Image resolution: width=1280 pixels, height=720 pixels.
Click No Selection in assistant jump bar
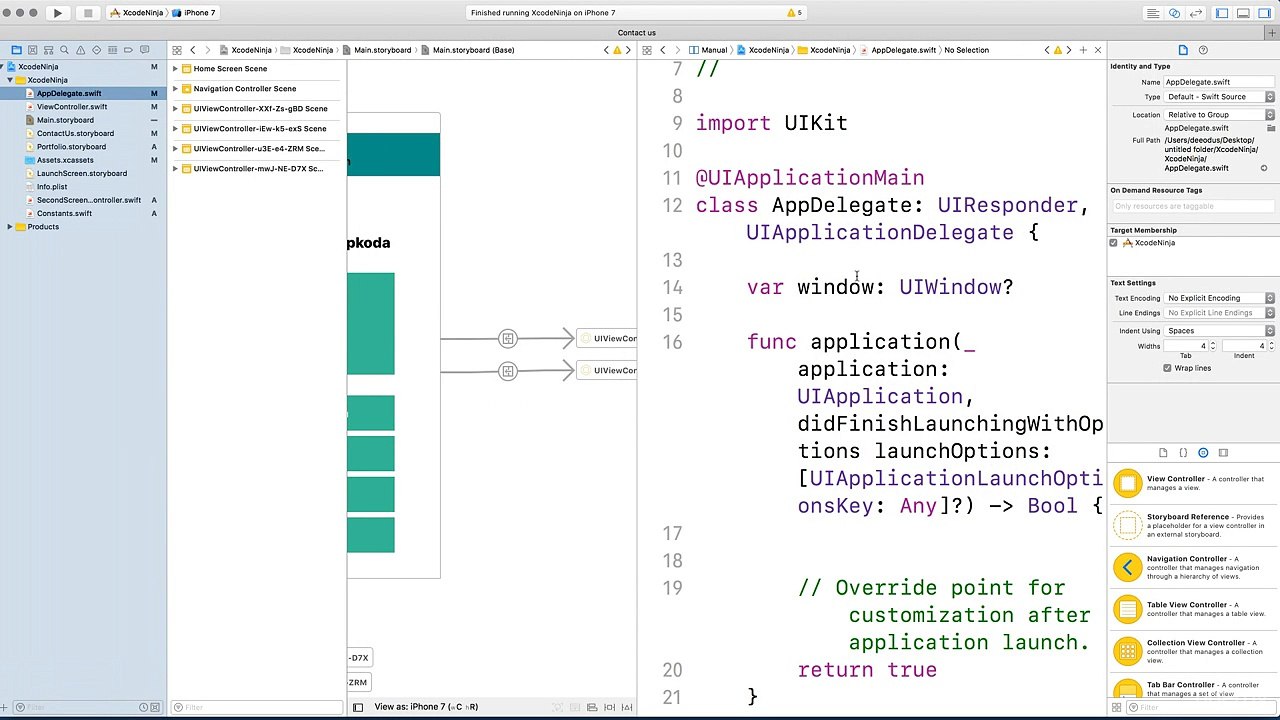tap(966, 50)
